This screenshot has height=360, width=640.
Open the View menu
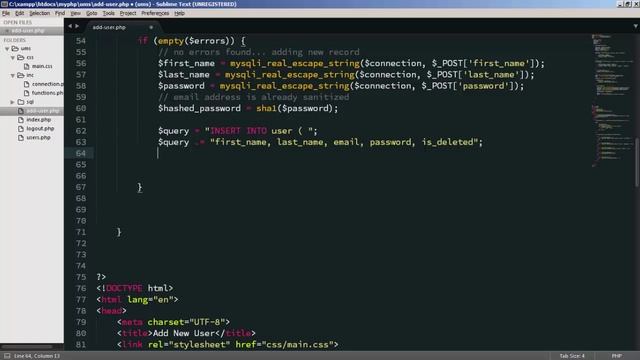[76, 13]
